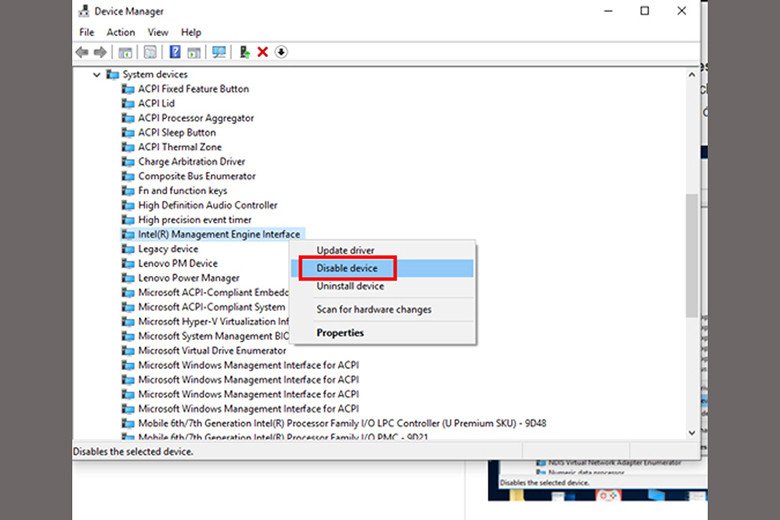Select Microsoft ACPI-Compliant System
780x520 pixels.
click(212, 307)
